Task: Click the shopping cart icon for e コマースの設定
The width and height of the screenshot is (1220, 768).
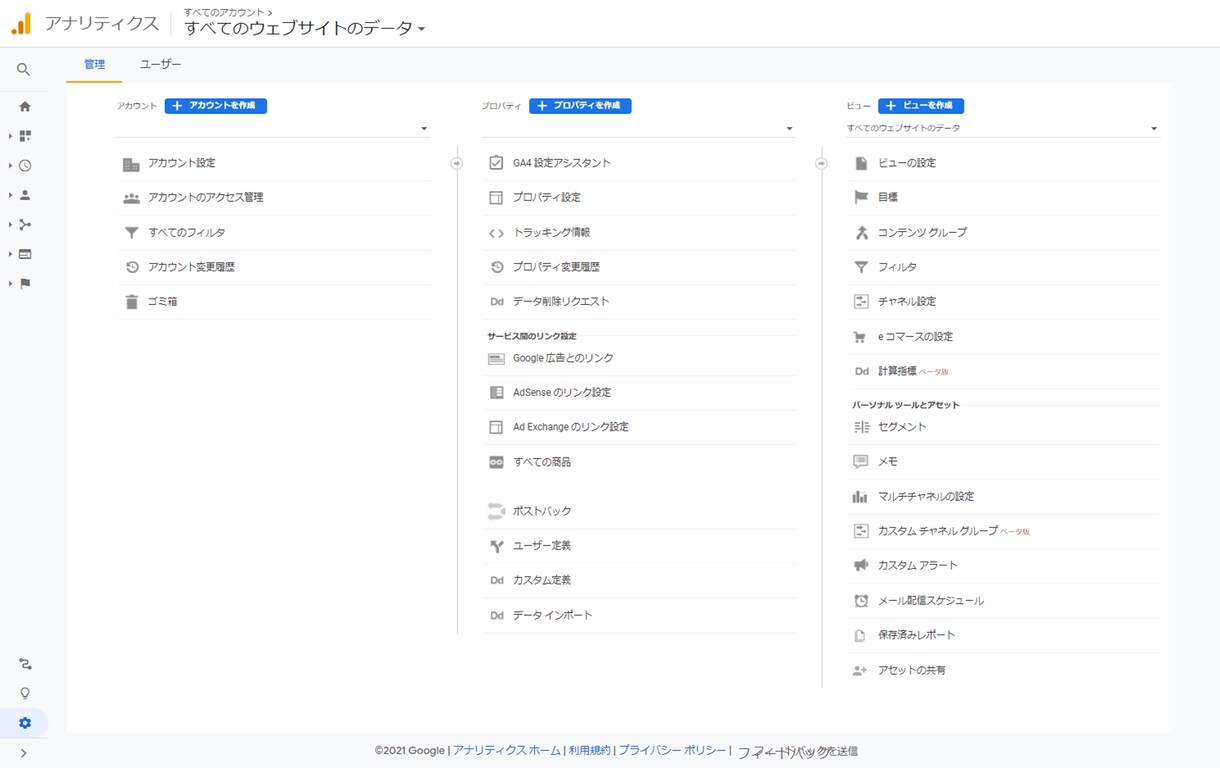Action: pos(860,337)
